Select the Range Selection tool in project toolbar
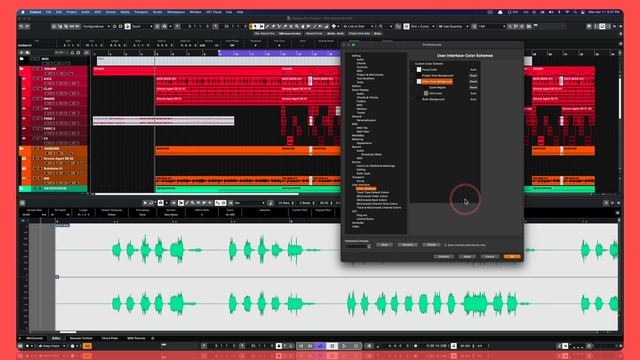640x360 pixels. coord(261,27)
